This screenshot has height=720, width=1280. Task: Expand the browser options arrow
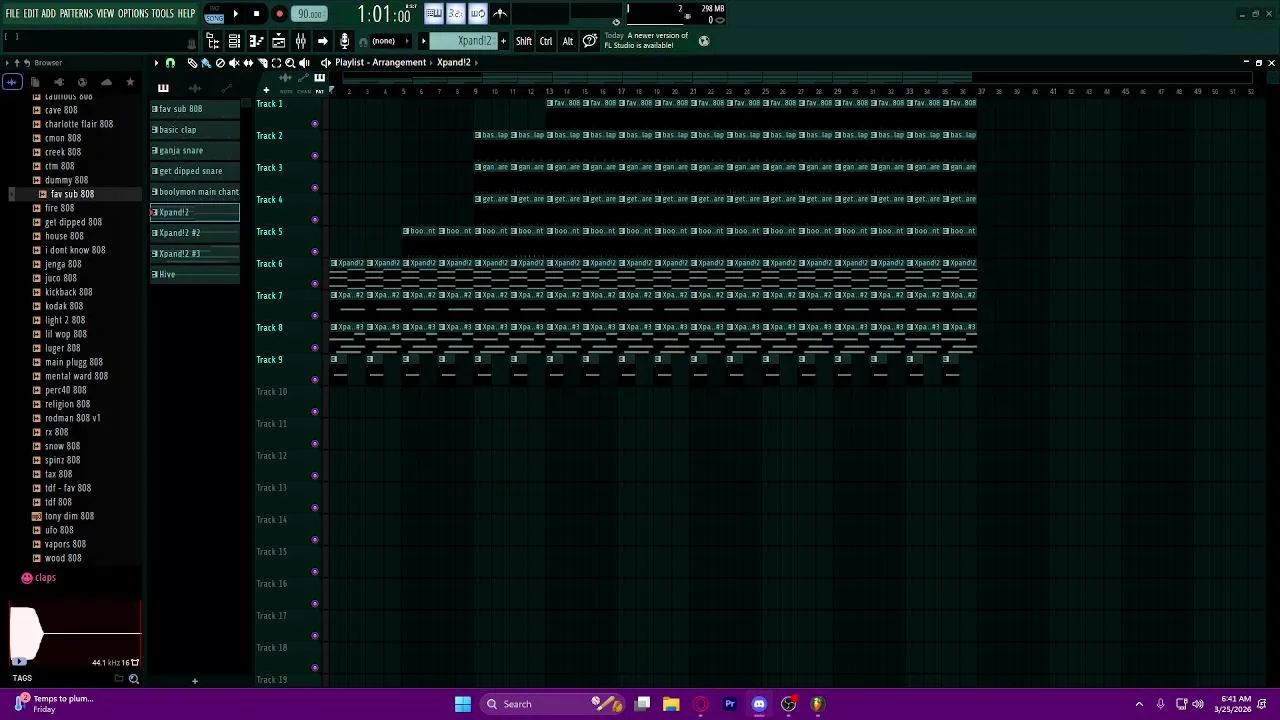(7, 63)
